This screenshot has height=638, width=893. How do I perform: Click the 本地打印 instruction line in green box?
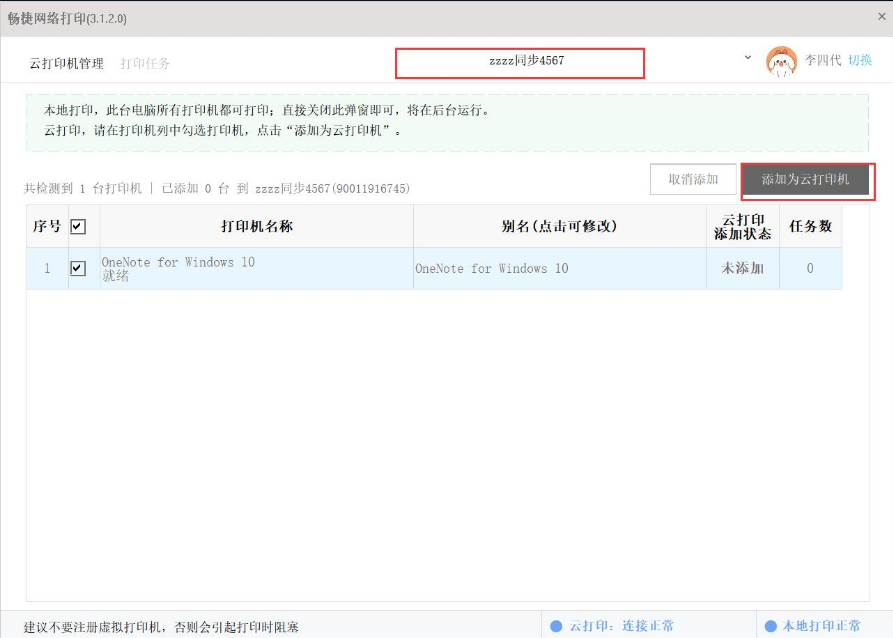(267, 111)
